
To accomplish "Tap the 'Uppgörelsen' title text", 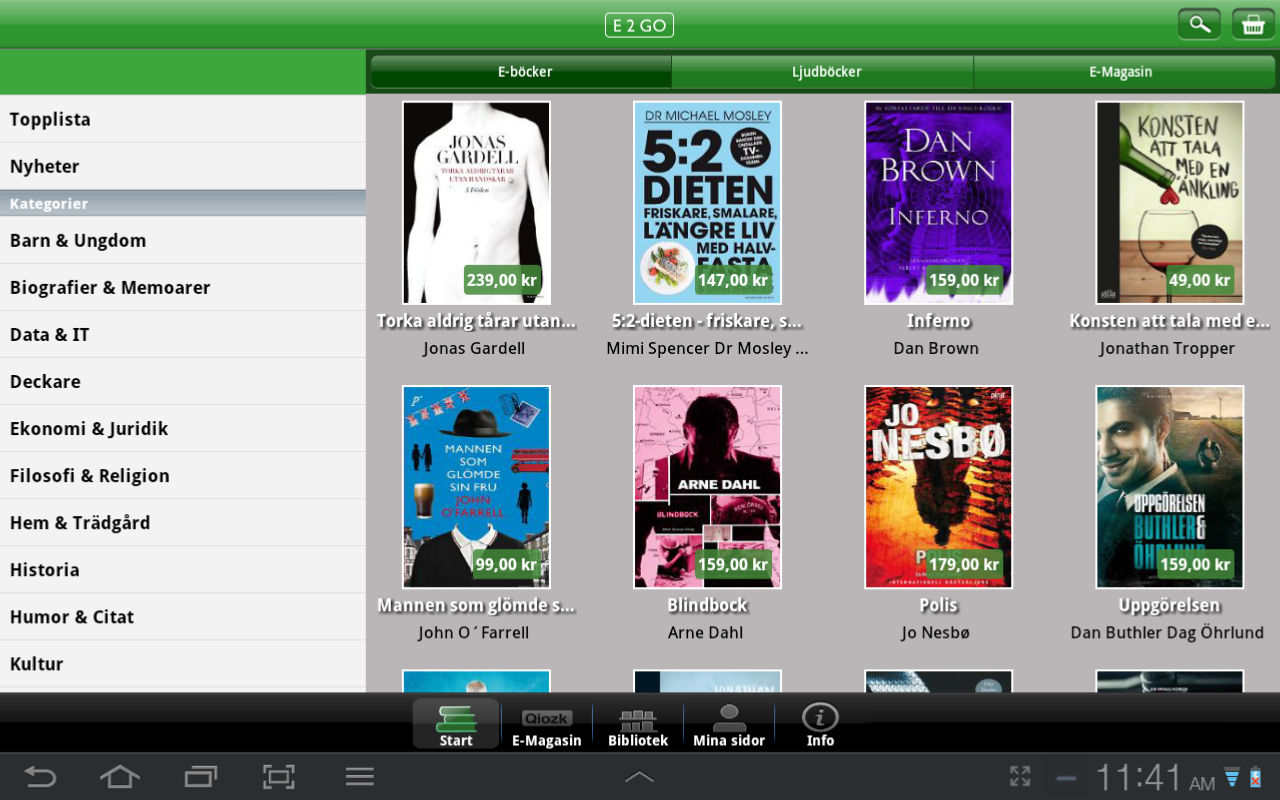I will click(x=1169, y=605).
